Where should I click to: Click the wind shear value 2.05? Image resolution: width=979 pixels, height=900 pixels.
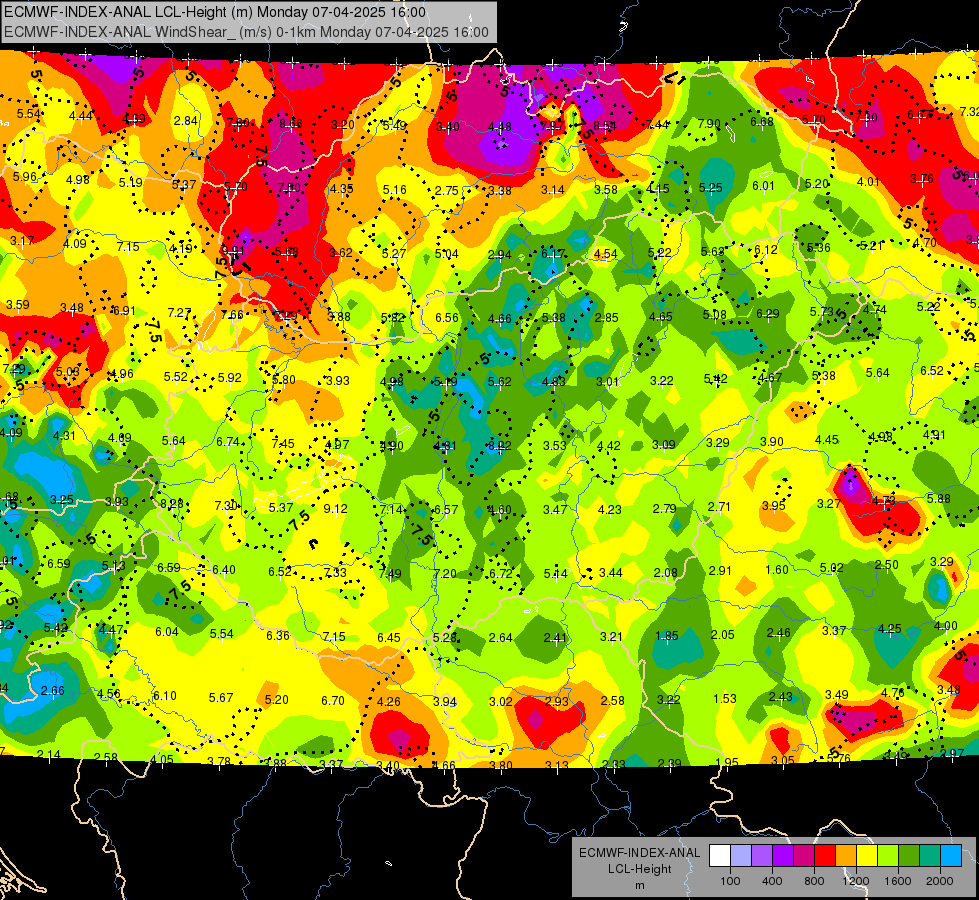click(722, 635)
